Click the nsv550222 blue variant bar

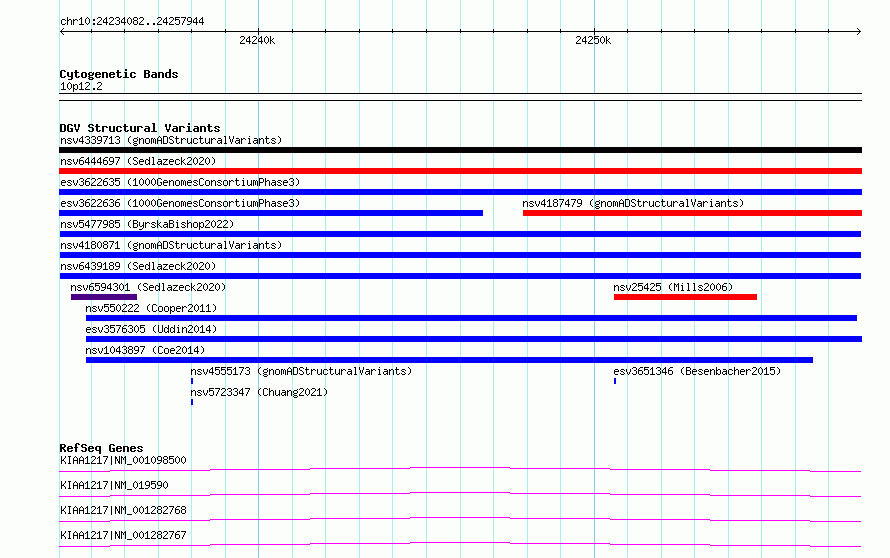coord(471,318)
